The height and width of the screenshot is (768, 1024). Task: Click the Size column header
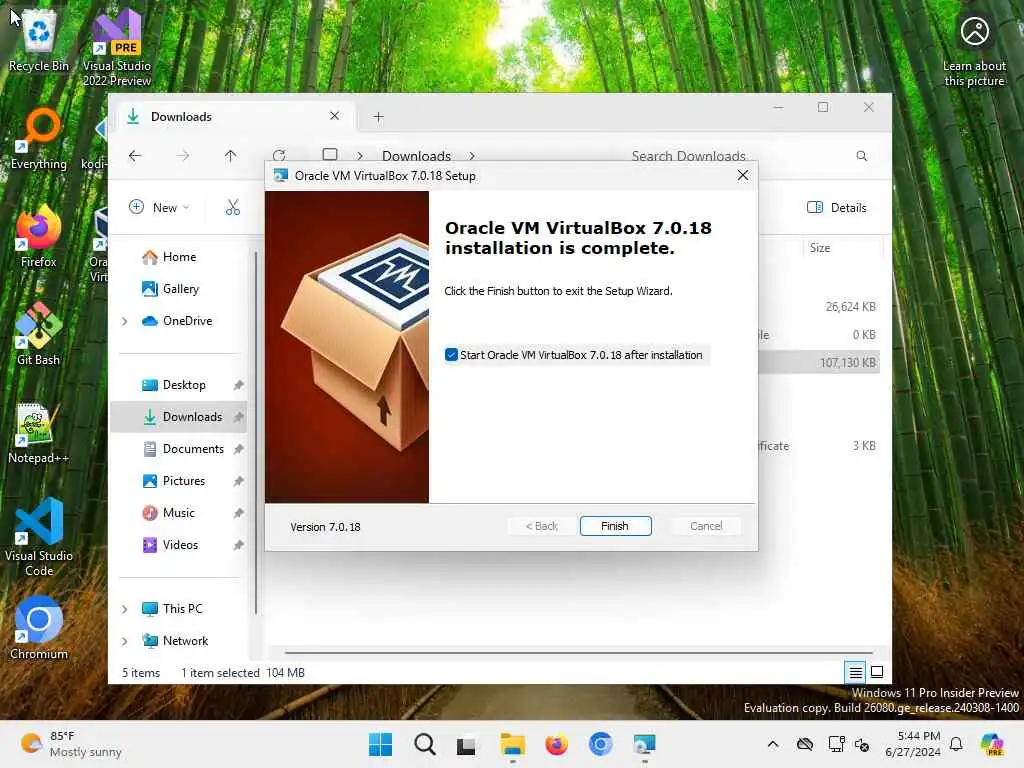(x=841, y=248)
